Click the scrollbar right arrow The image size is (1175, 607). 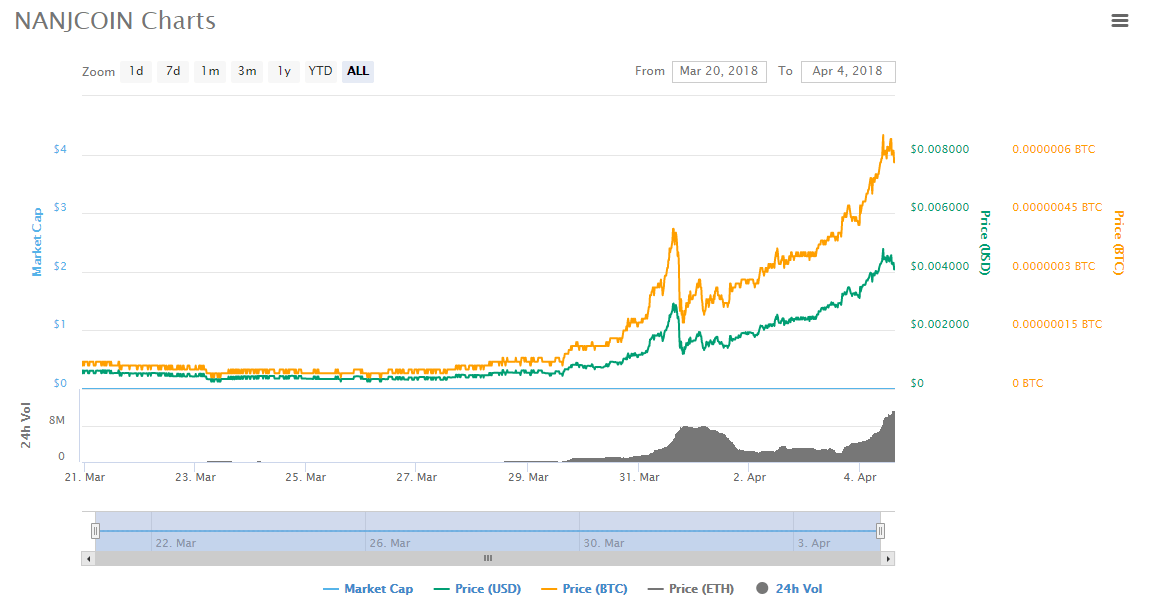tap(888, 558)
